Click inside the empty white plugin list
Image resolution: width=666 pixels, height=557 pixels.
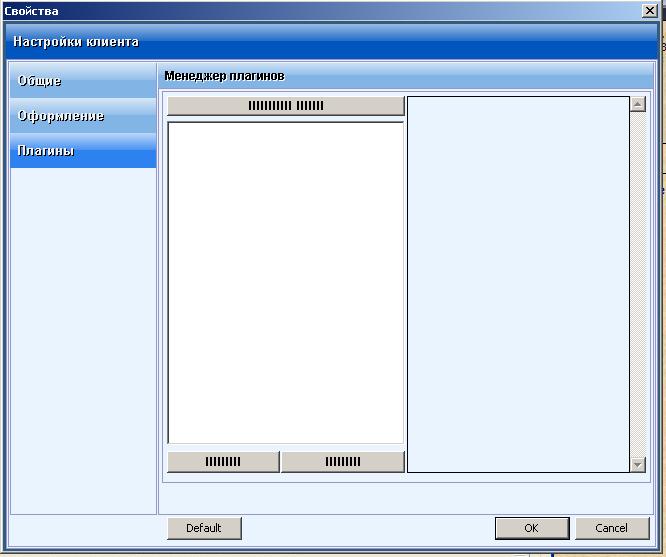[x=285, y=282]
